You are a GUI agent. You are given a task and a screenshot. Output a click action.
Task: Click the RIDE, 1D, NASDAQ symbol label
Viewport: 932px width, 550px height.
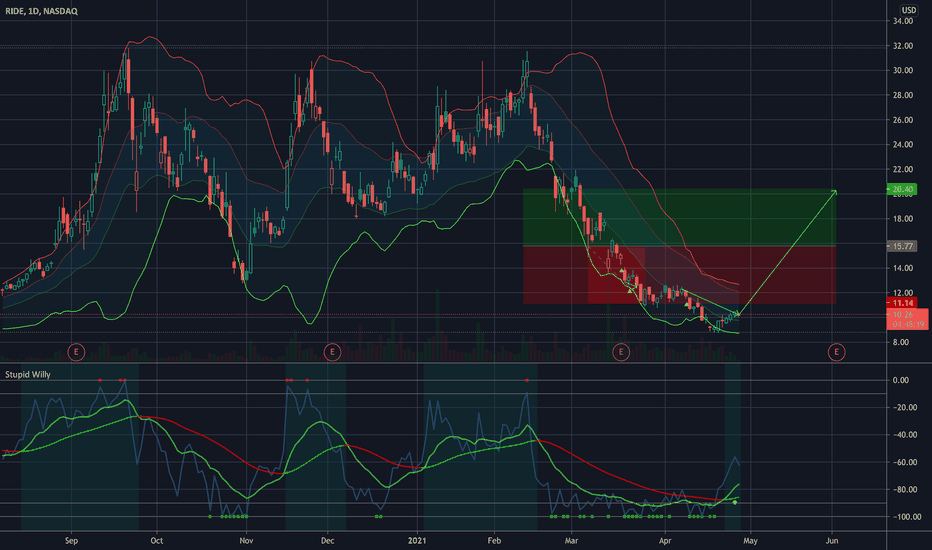41,11
